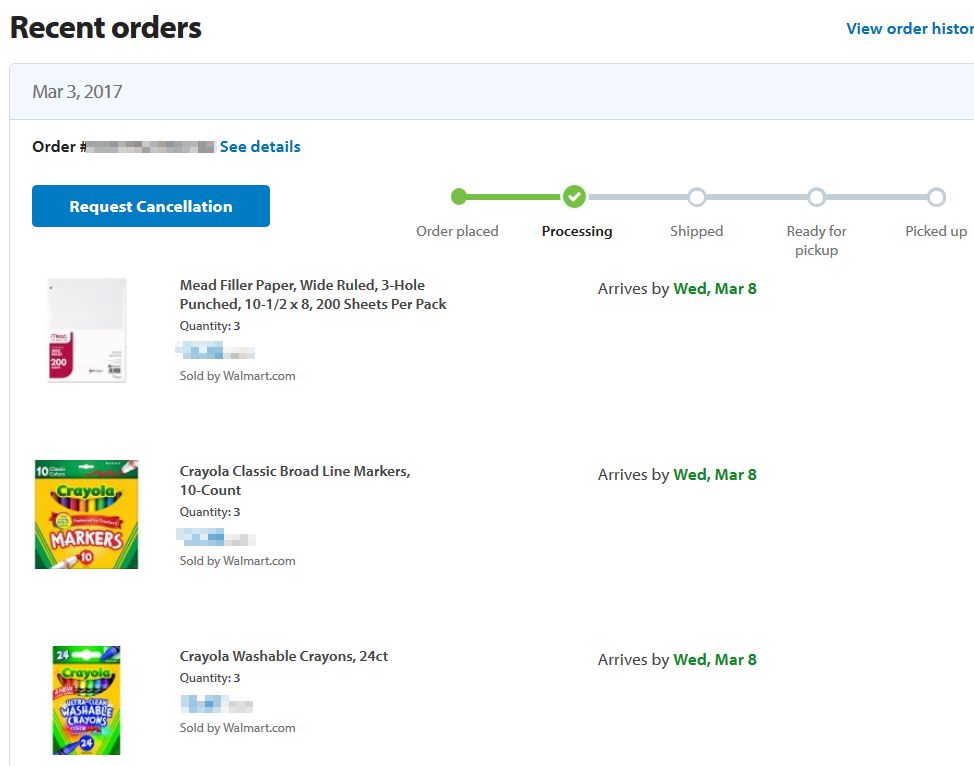Click the Ready for pickup step circle

[816, 197]
